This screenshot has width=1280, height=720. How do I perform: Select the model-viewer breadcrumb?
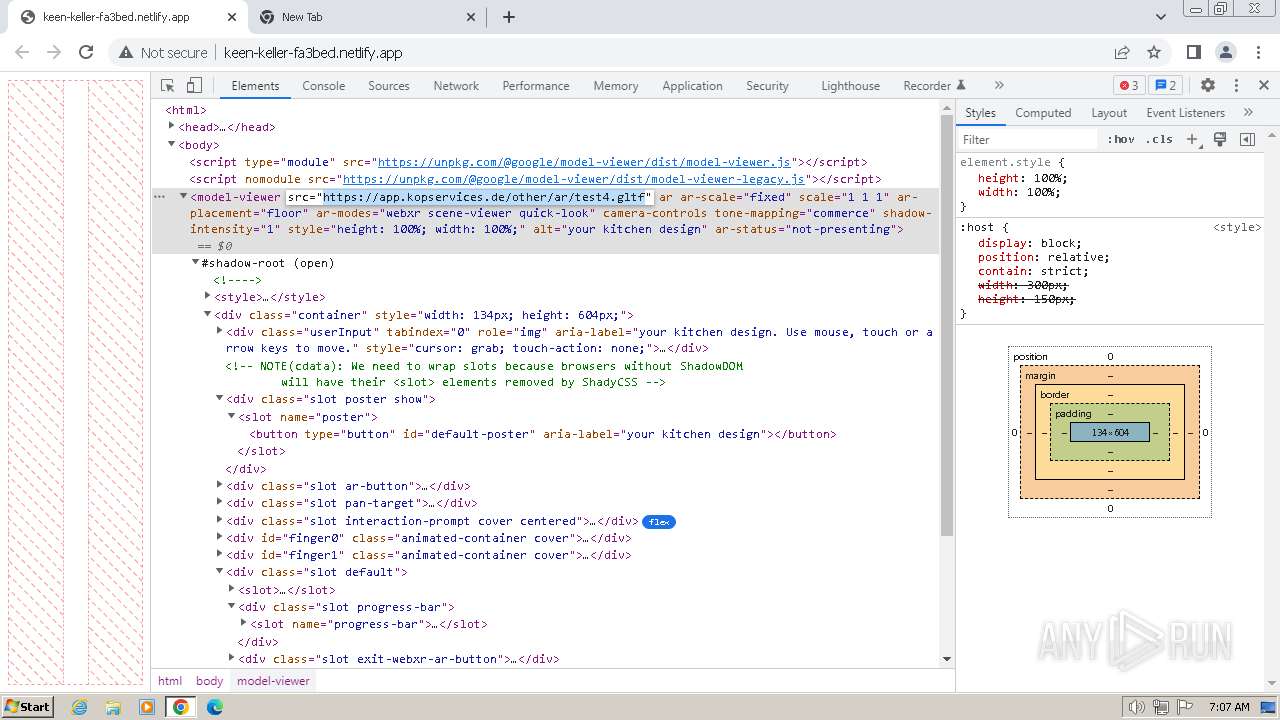point(273,681)
